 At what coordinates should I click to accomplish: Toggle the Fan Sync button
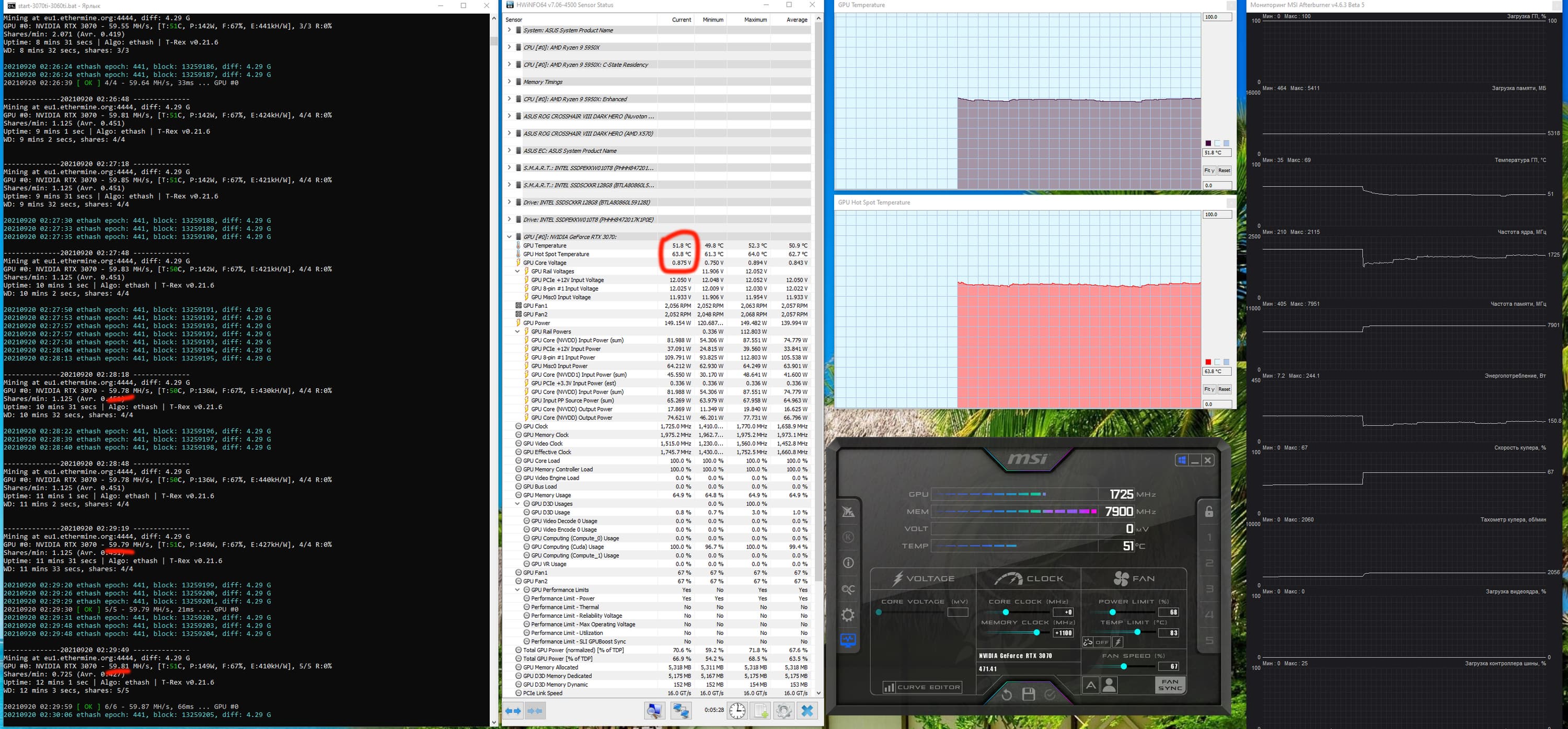click(1170, 685)
